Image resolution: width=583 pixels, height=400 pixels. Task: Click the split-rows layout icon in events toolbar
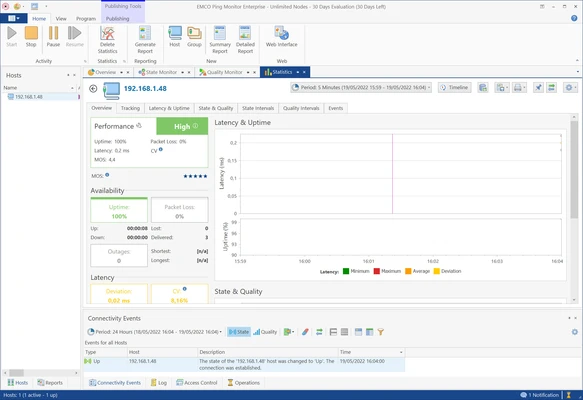click(333, 332)
